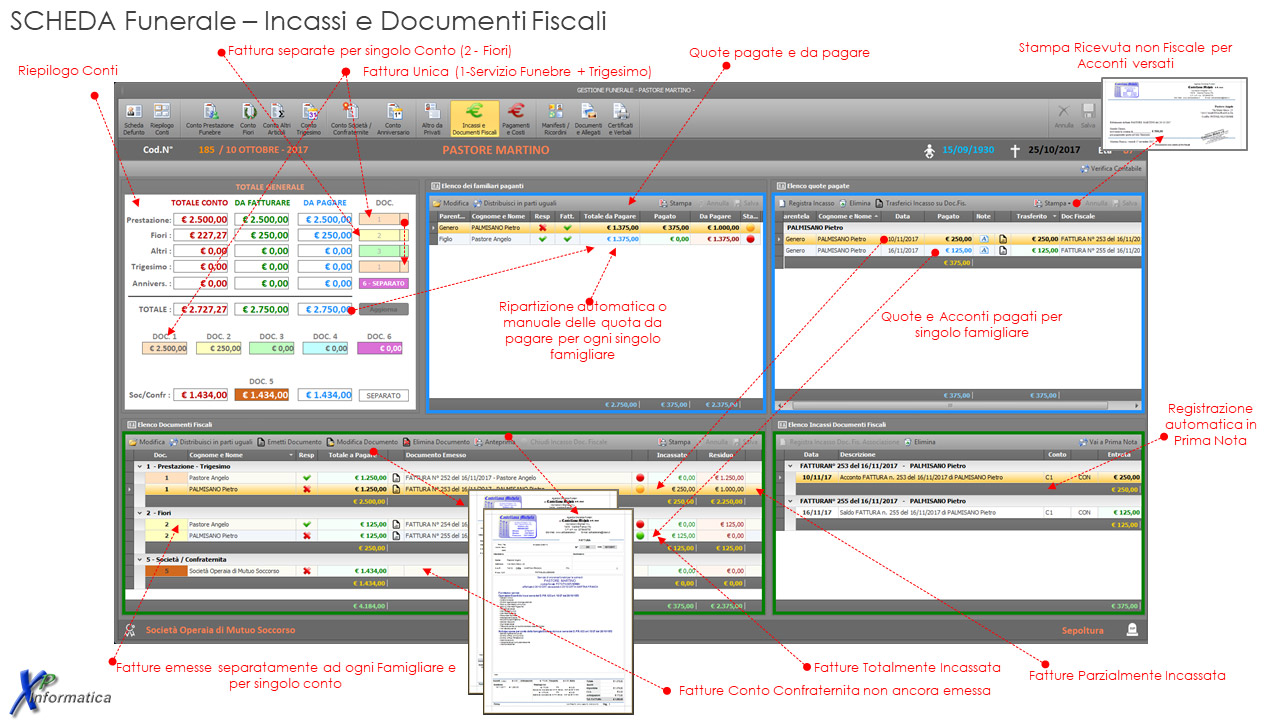Image resolution: width=1280 pixels, height=720 pixels.
Task: Click Modifica in Elenco Documenti Fiscali
Action: 146,442
